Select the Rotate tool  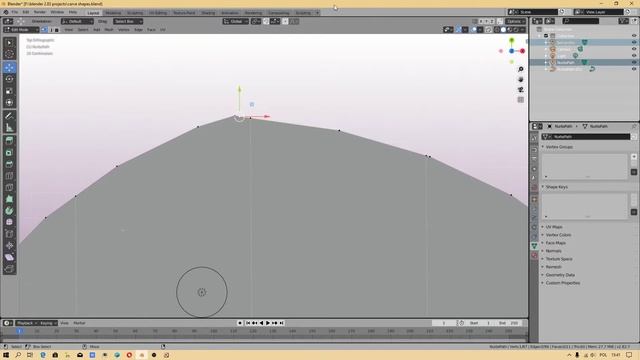pyautogui.click(x=9, y=79)
